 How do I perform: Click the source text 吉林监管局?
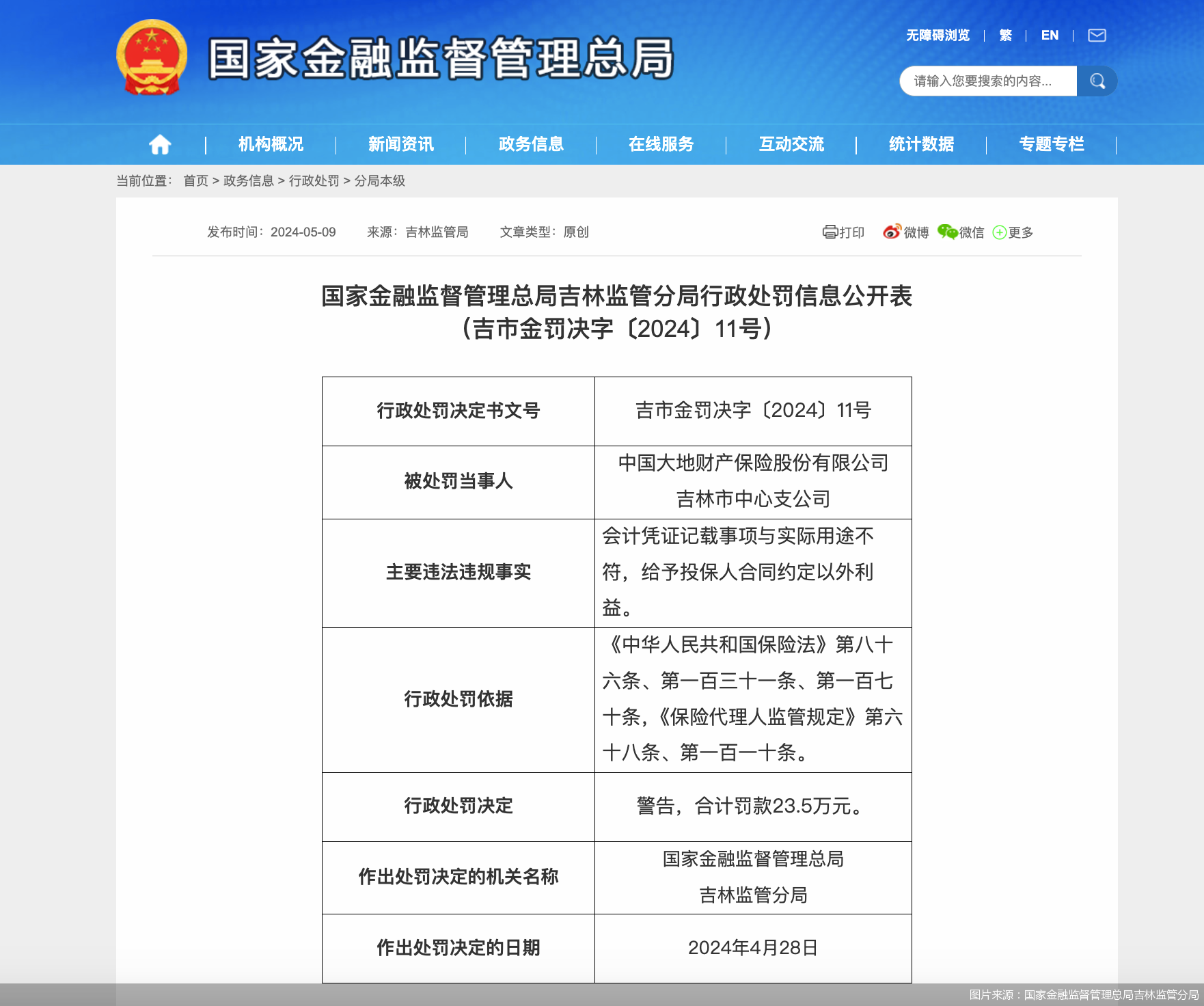tap(437, 232)
